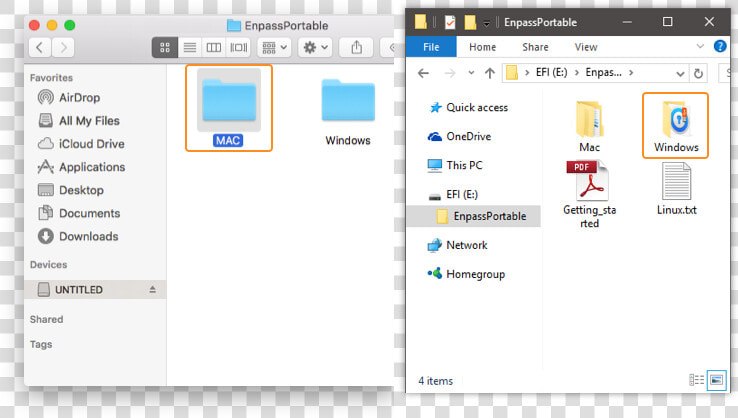
Task: Open Quick Access Toolbar customize dropdown
Action: 486,23
